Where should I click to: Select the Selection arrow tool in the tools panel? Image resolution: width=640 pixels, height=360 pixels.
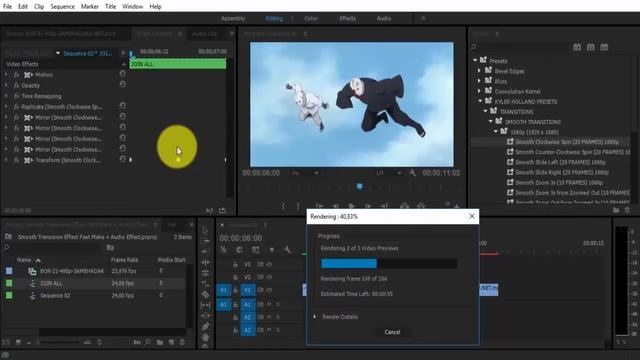[205, 230]
